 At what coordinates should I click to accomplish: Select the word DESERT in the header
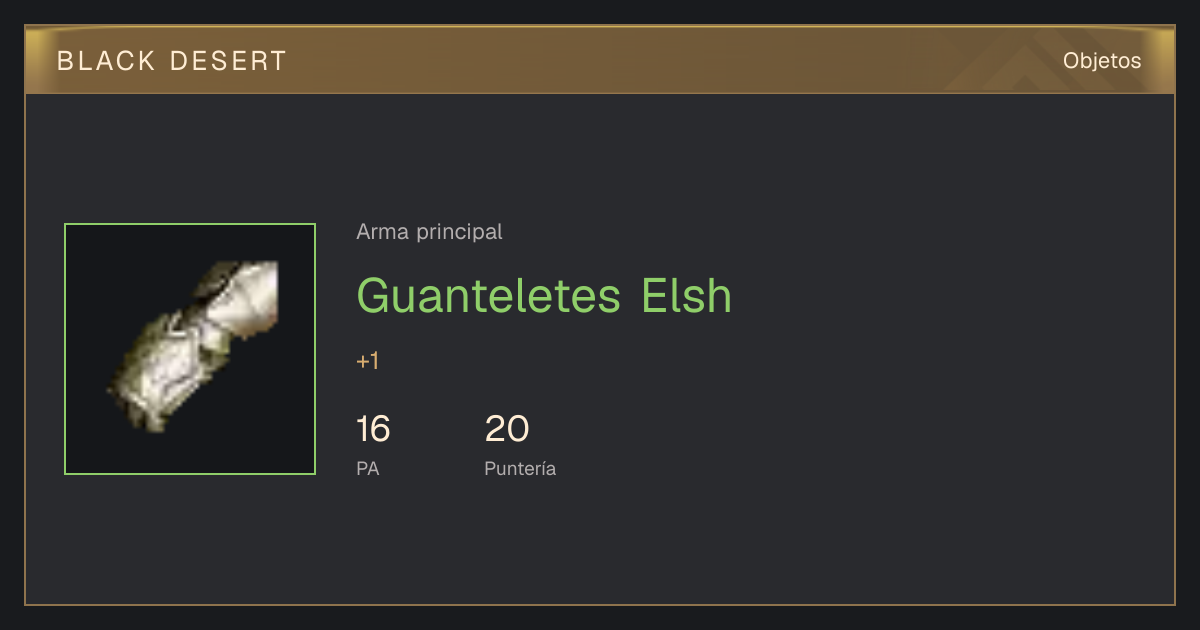(x=228, y=61)
